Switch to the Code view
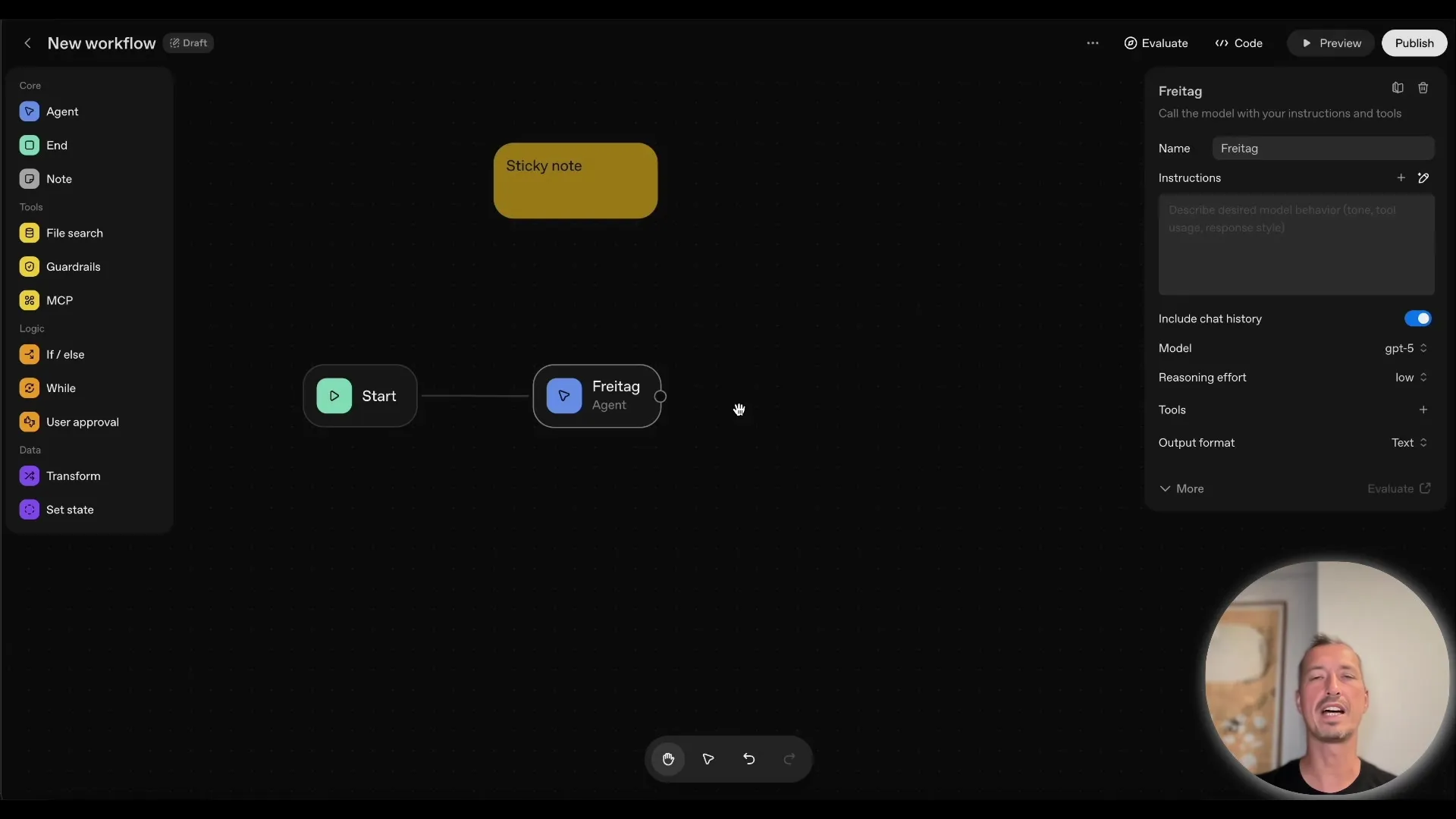Image resolution: width=1456 pixels, height=819 pixels. pos(1238,43)
